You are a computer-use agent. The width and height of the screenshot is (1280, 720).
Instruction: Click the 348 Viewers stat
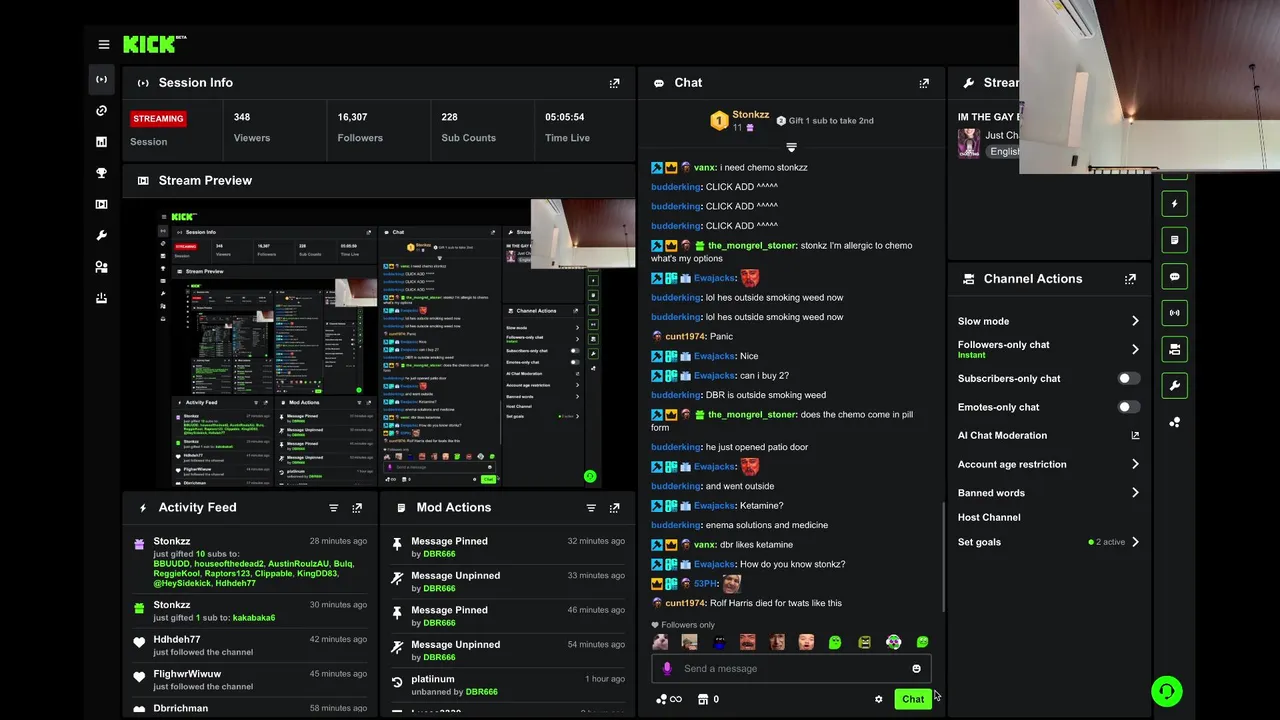[x=252, y=127]
